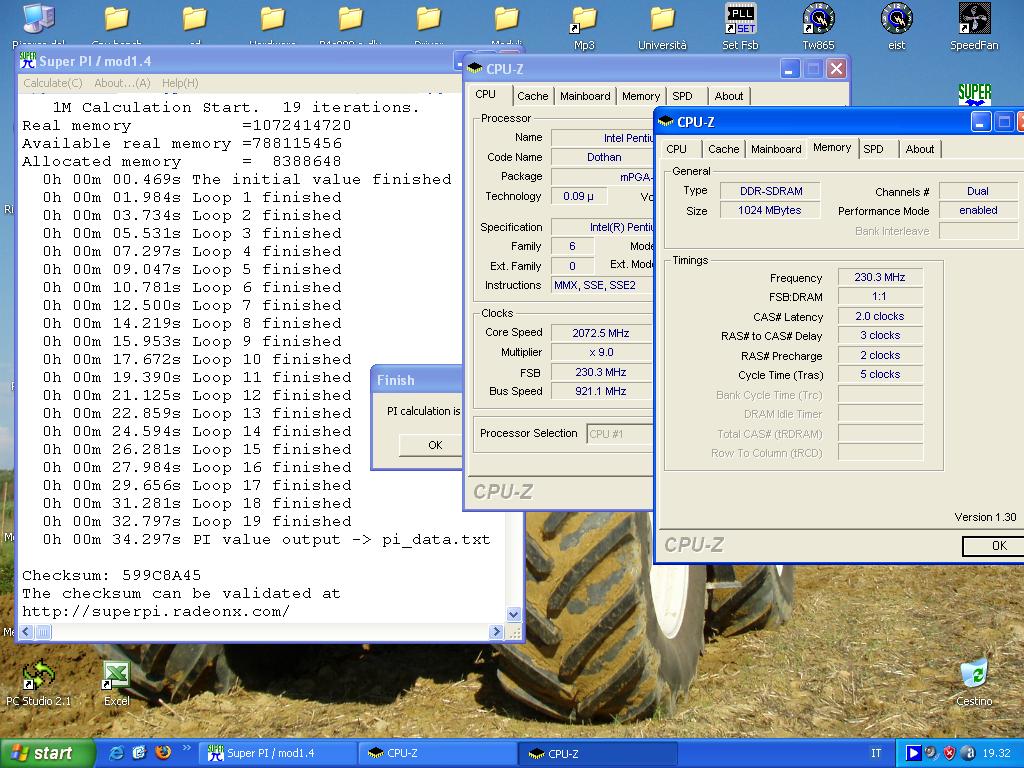Open About tab in front CPU-Z window

pos(920,149)
